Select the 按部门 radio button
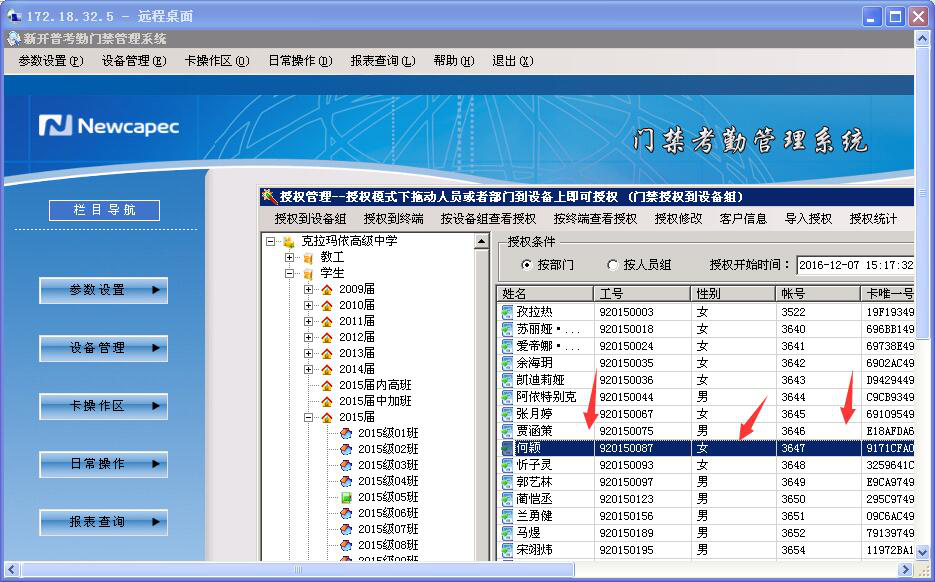 (527, 265)
